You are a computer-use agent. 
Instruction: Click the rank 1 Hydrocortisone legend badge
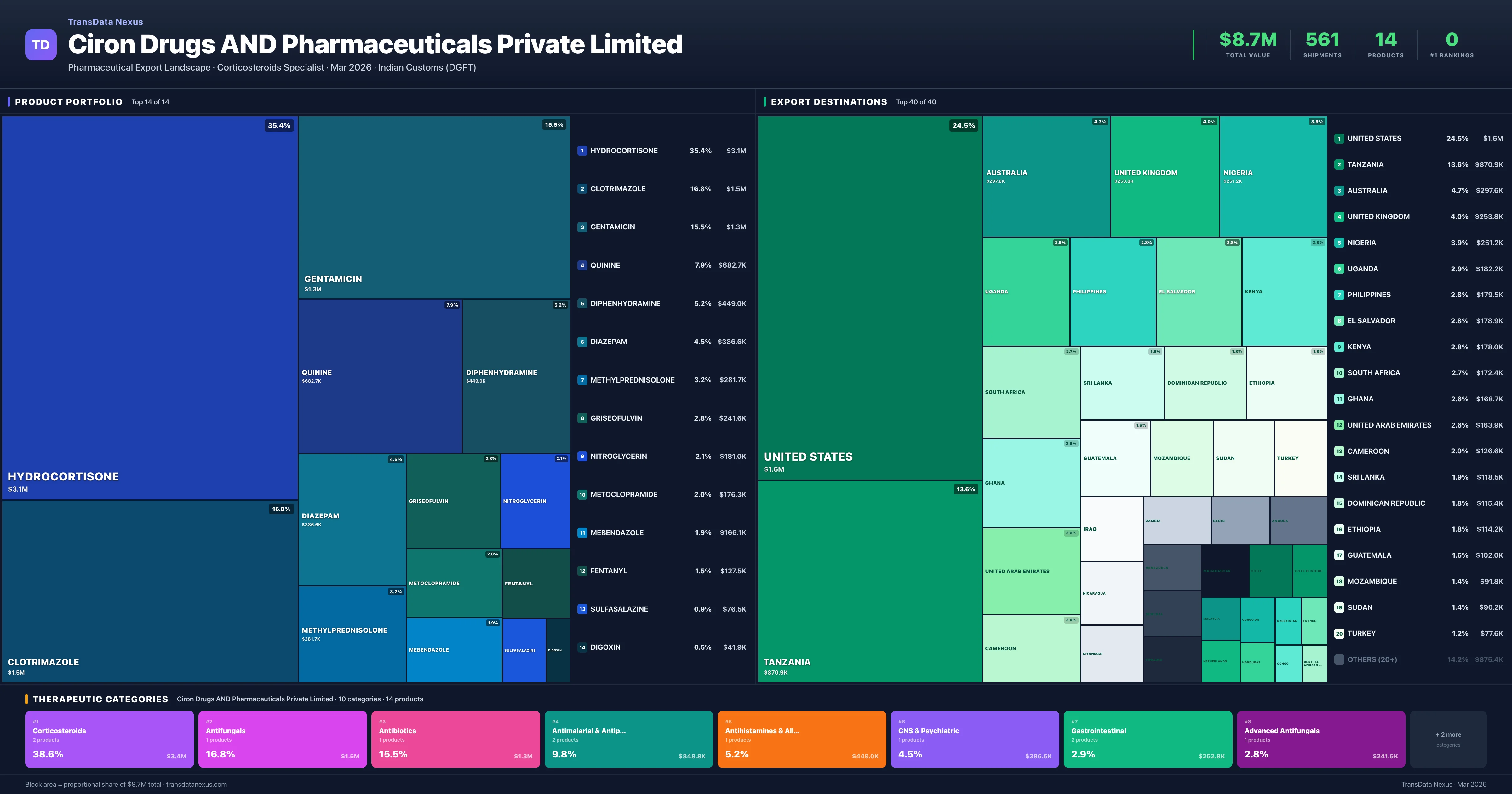tap(582, 151)
